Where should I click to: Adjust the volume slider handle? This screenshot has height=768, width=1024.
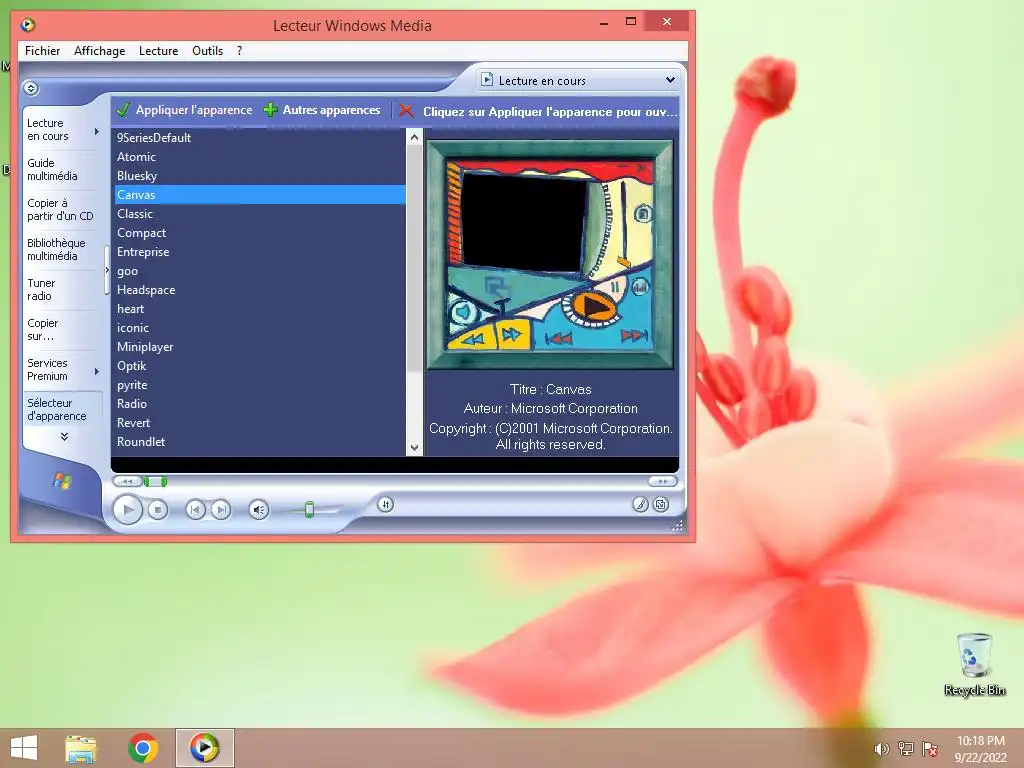pyautogui.click(x=310, y=509)
